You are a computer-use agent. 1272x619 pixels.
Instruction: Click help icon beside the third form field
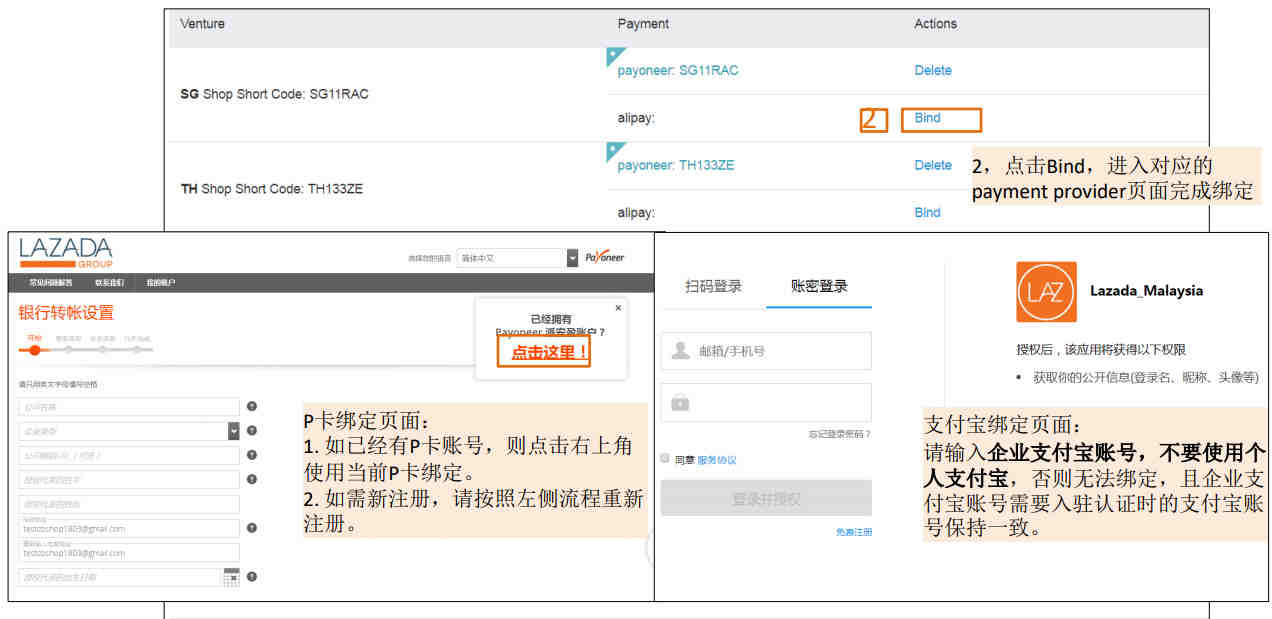tap(252, 455)
